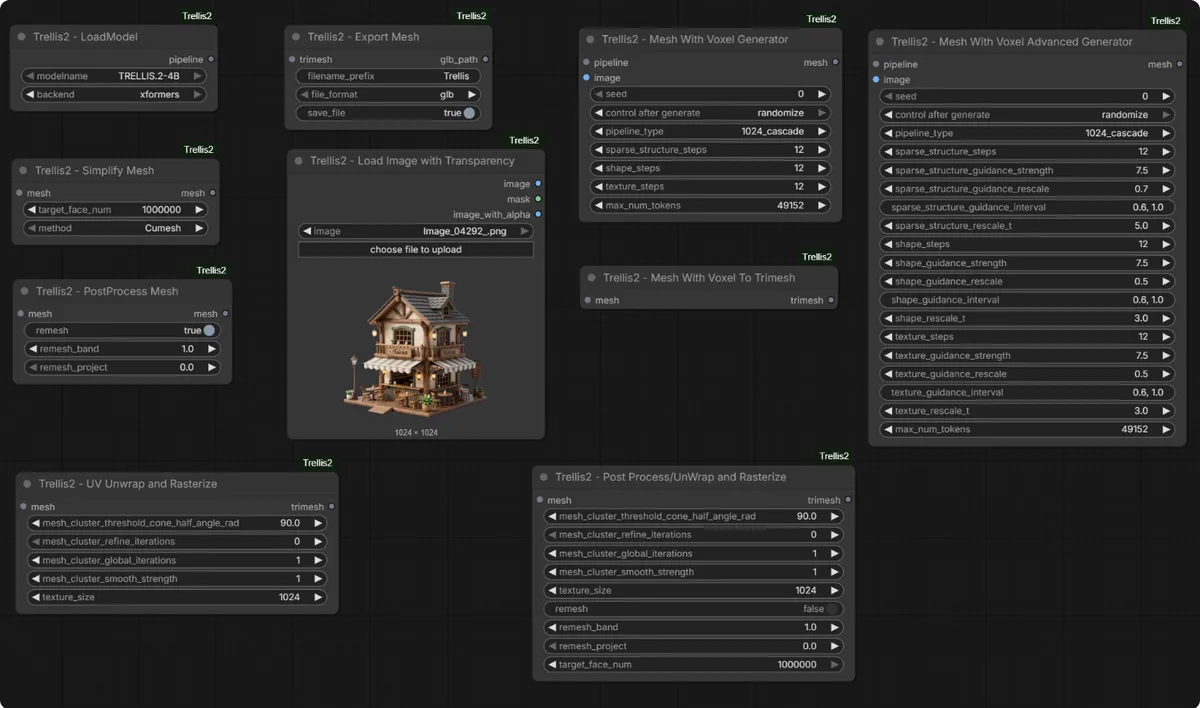1200x708 pixels.
Task: Collapse the Trellis2 - Simplify Mesh node title dot
Action: point(23,171)
